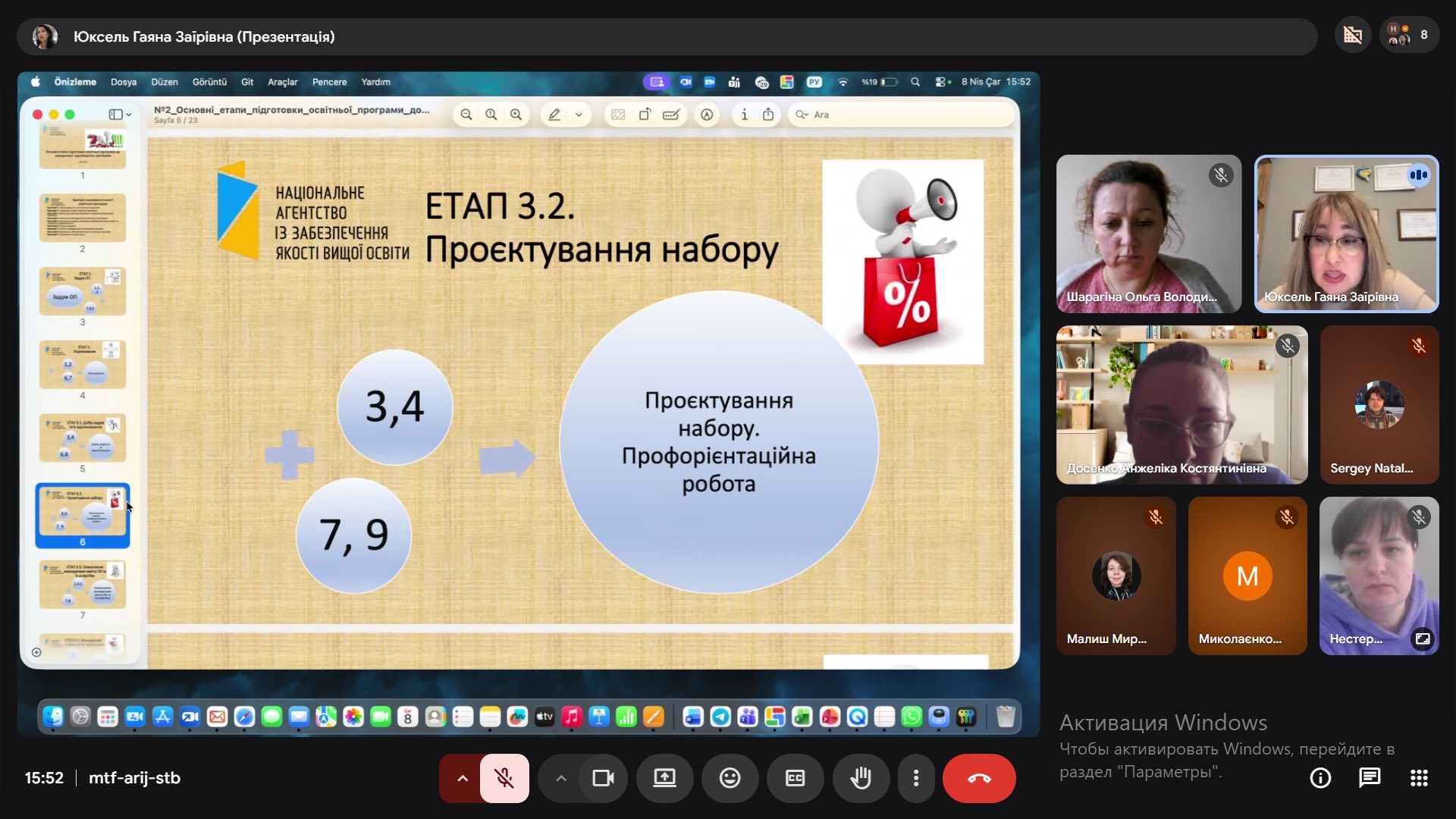Open meeting details info icon
Image resolution: width=1456 pixels, height=819 pixels.
tap(1320, 778)
